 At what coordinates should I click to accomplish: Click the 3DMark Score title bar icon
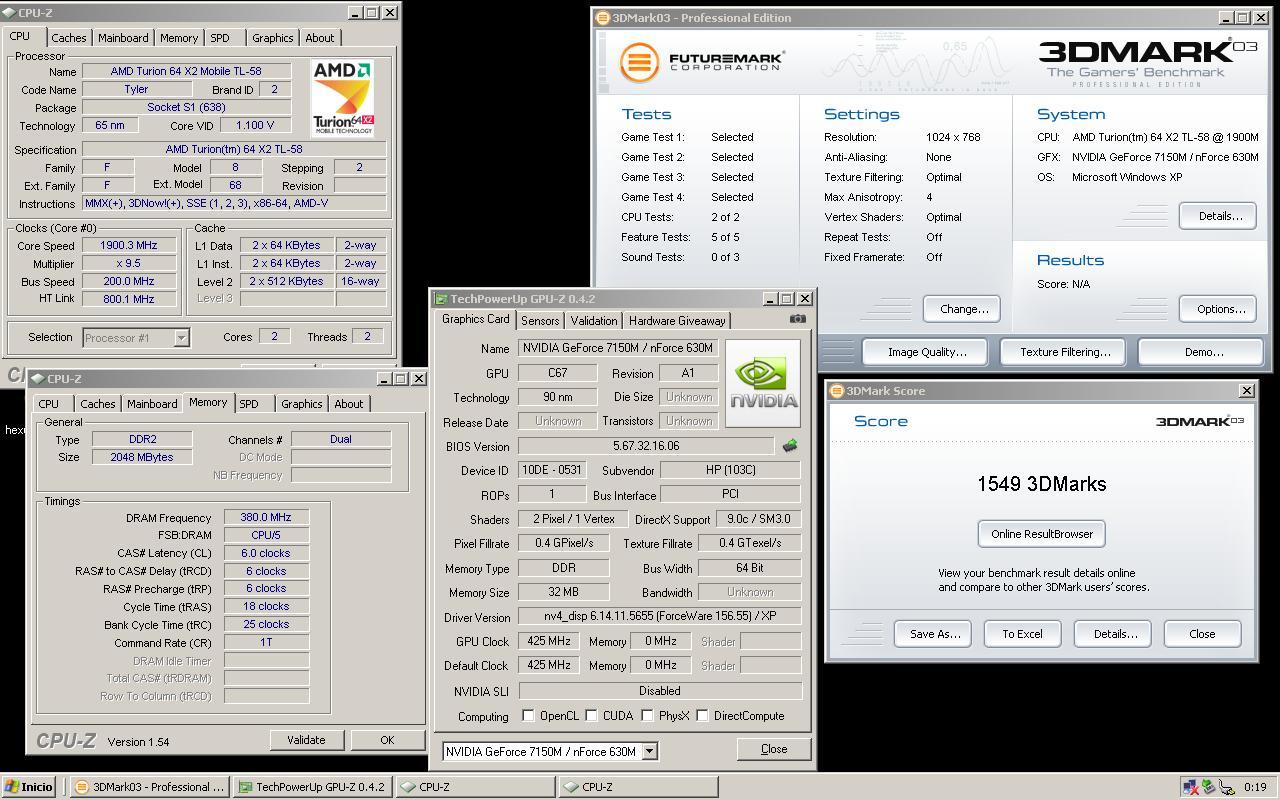837,391
